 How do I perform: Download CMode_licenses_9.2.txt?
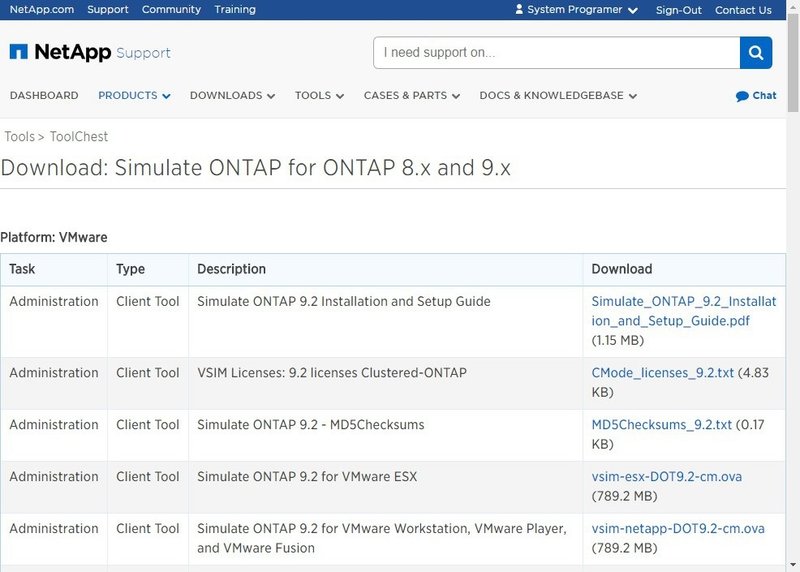[x=662, y=373]
